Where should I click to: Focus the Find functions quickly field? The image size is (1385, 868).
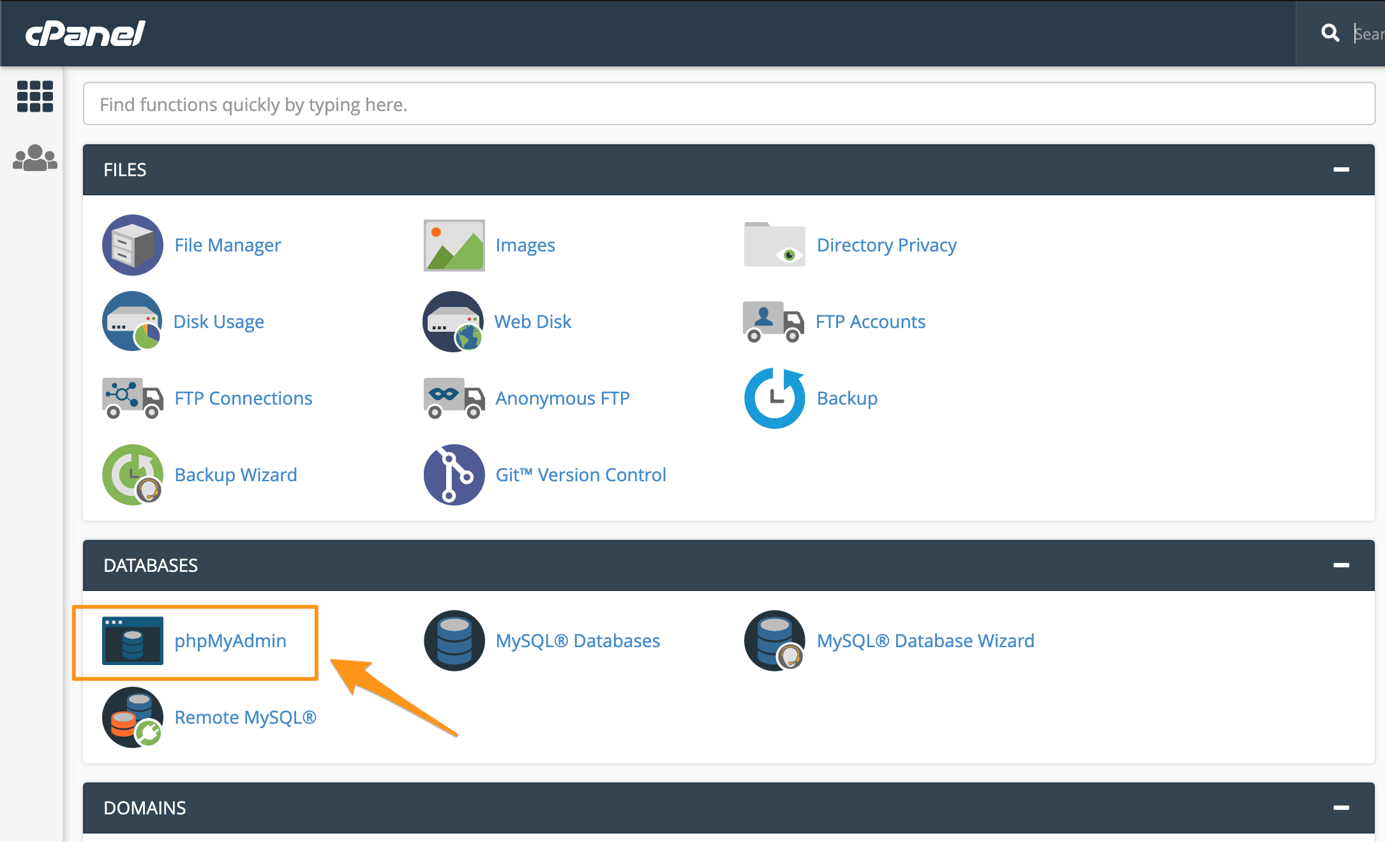(728, 104)
